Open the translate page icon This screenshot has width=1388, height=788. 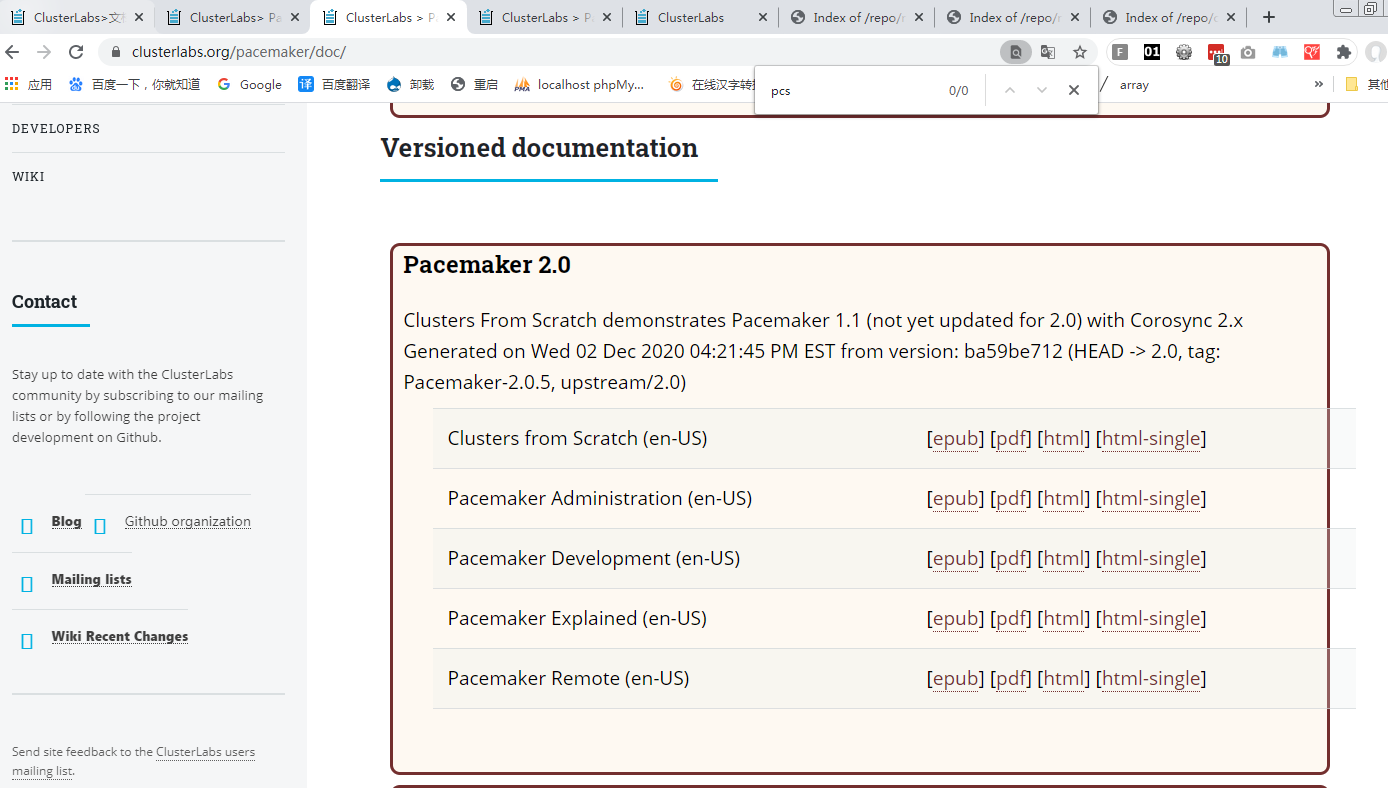pos(1048,52)
